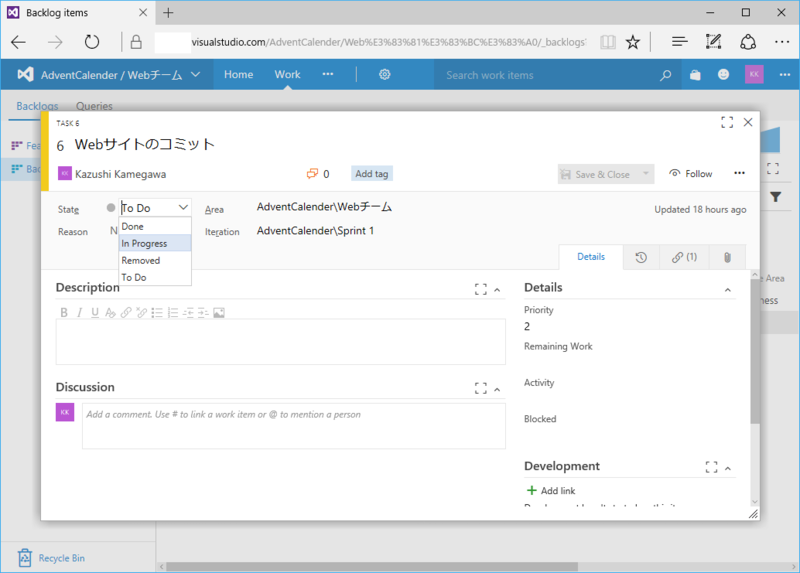This screenshot has height=573, width=800.
Task: Collapse the Description section
Action: pos(497,290)
